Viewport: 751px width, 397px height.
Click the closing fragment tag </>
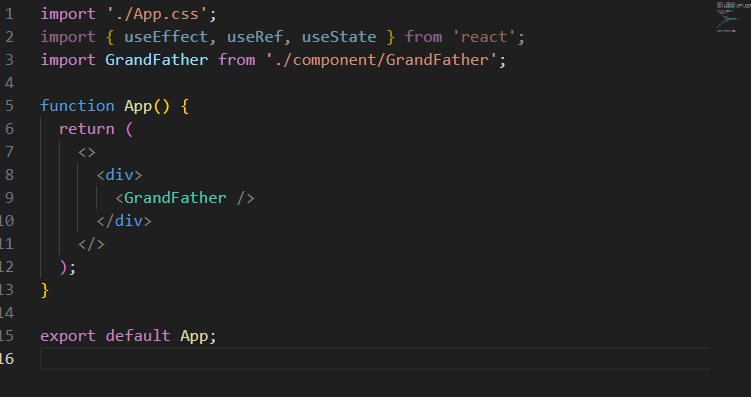91,244
